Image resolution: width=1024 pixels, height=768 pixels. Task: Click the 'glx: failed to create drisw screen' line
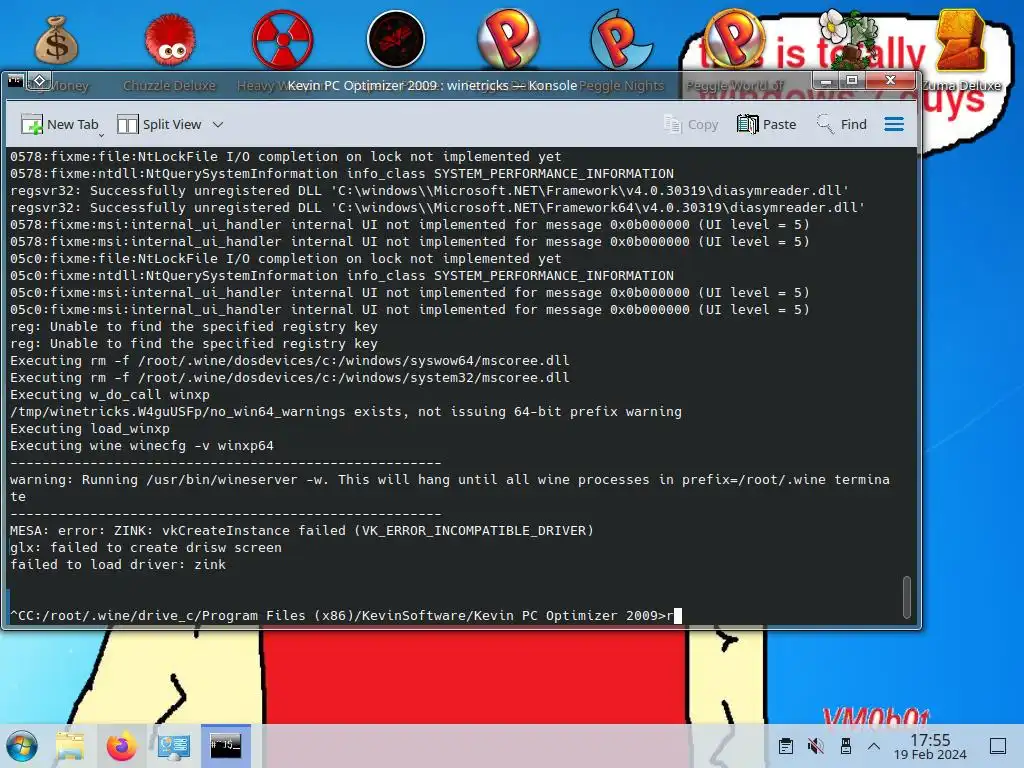click(x=146, y=547)
